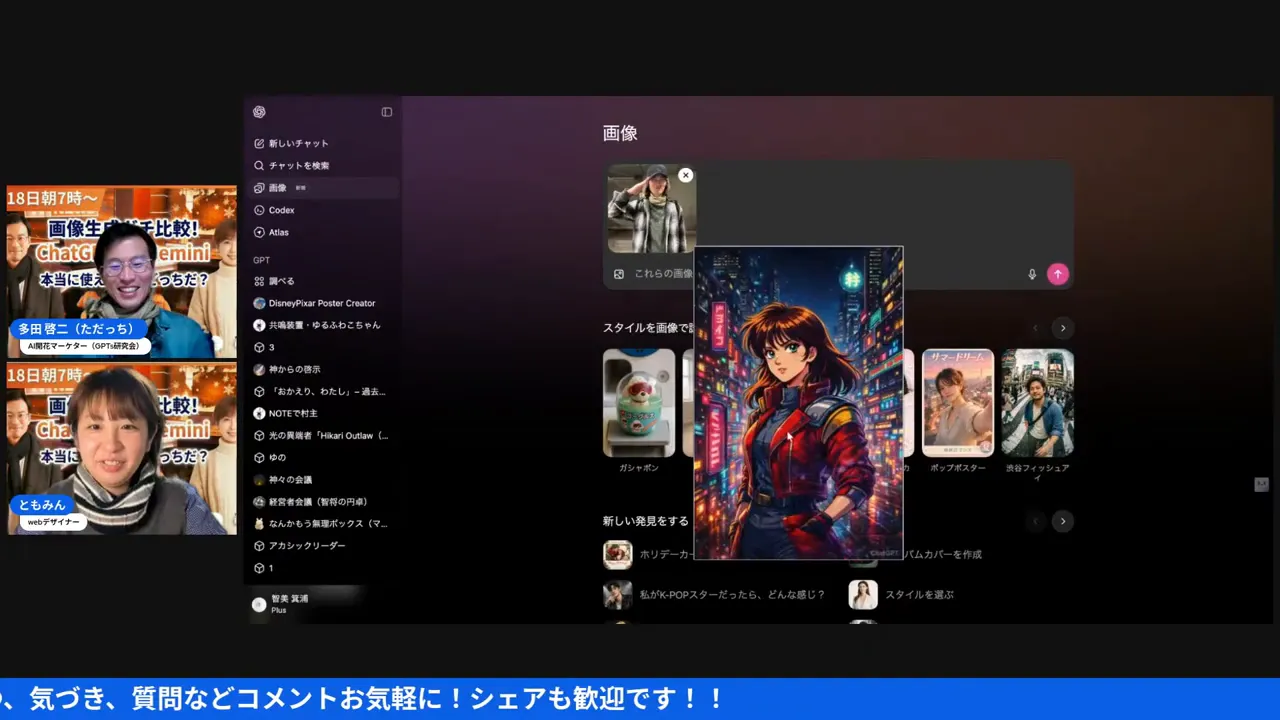The height and width of the screenshot is (720, 1280).
Task: Select the Codex icon in the sidebar
Action: [x=259, y=210]
